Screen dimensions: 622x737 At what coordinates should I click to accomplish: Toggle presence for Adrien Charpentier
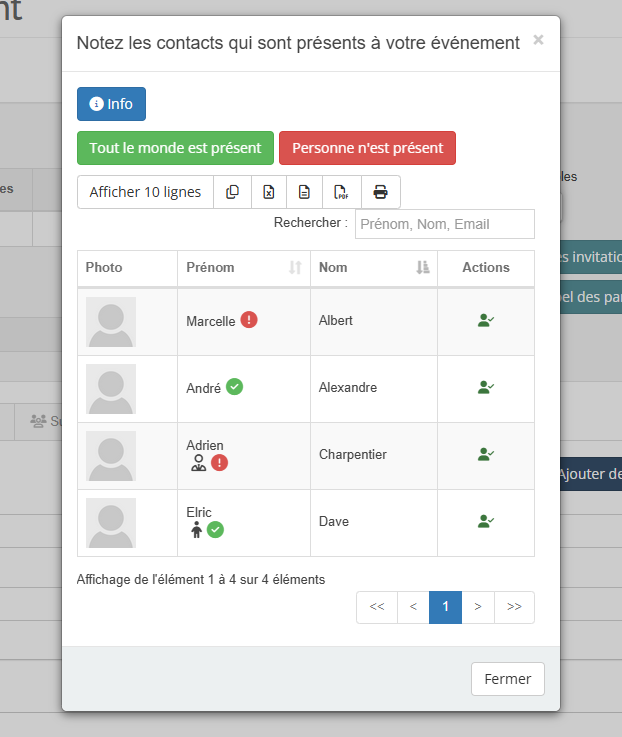click(x=486, y=455)
